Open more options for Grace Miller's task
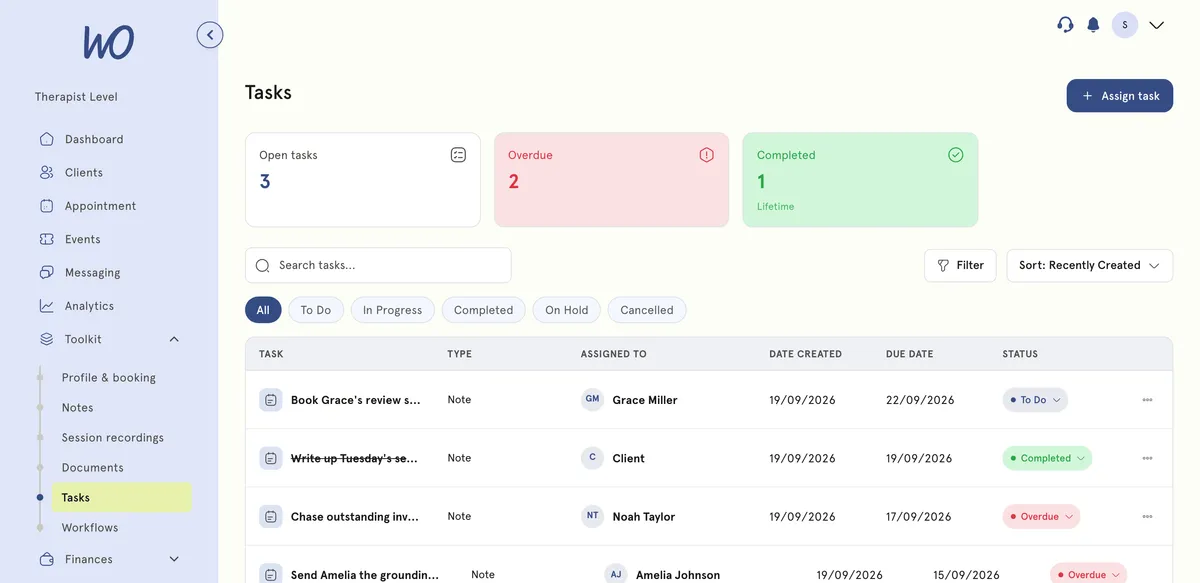The width and height of the screenshot is (1200, 583). point(1147,400)
